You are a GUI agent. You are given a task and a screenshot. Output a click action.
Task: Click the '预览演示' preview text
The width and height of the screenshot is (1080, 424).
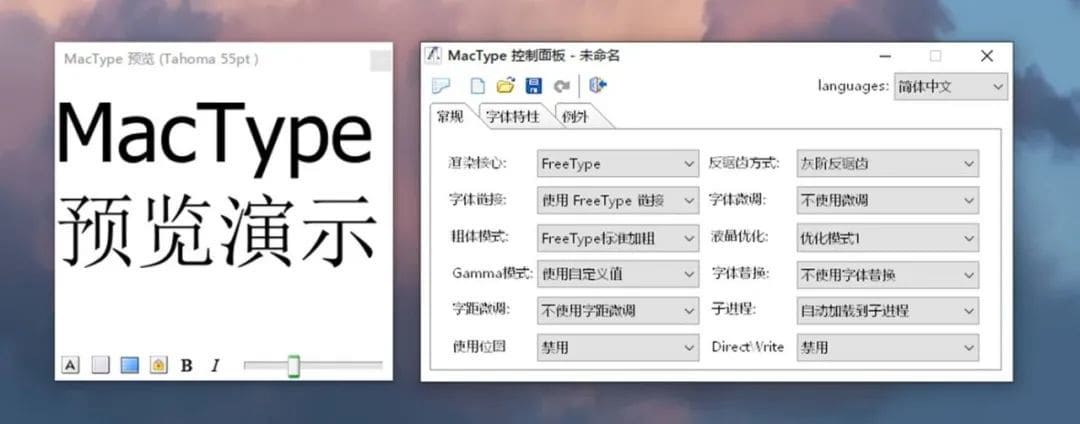(x=218, y=231)
